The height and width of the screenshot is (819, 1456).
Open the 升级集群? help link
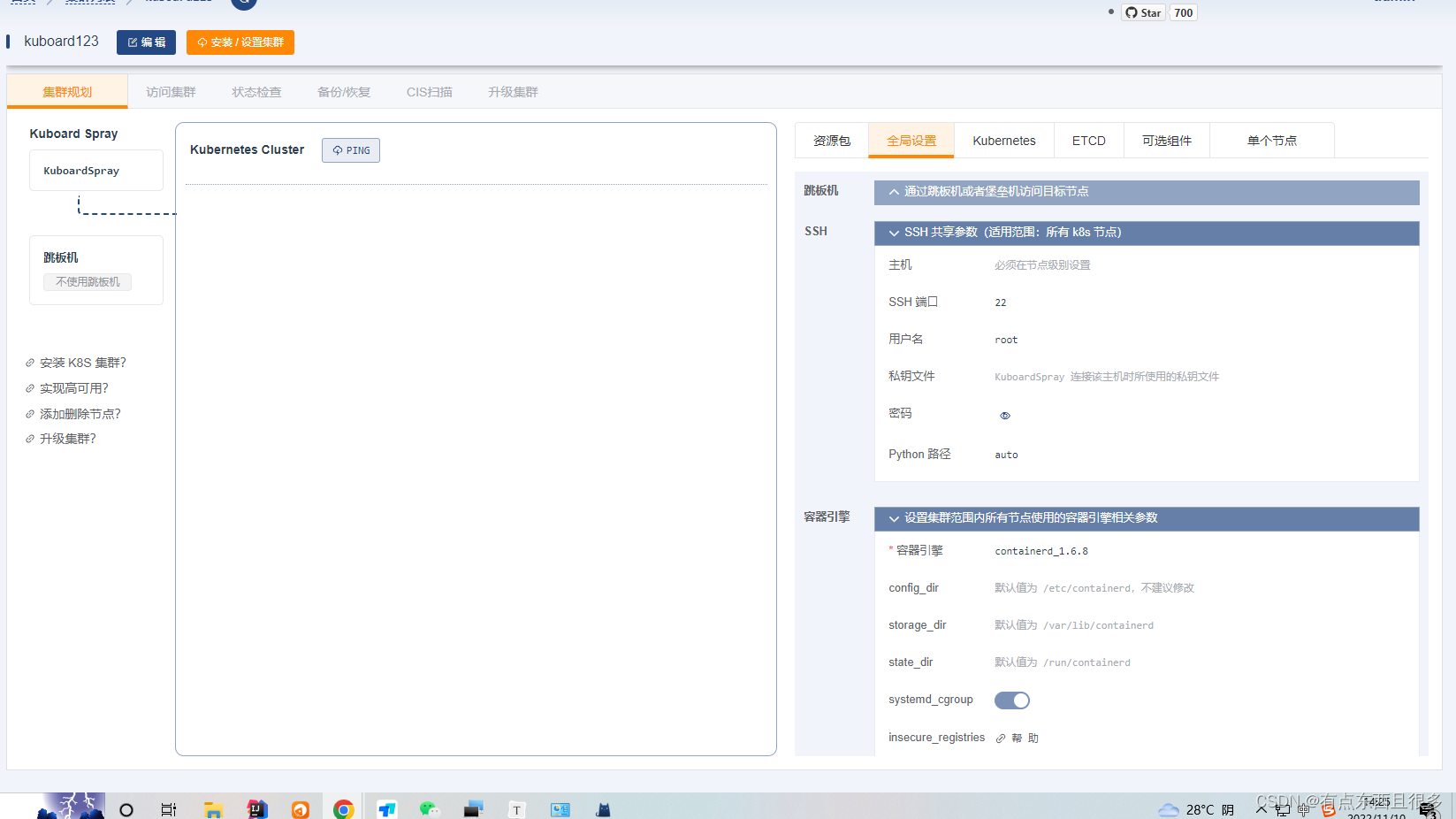click(68, 439)
